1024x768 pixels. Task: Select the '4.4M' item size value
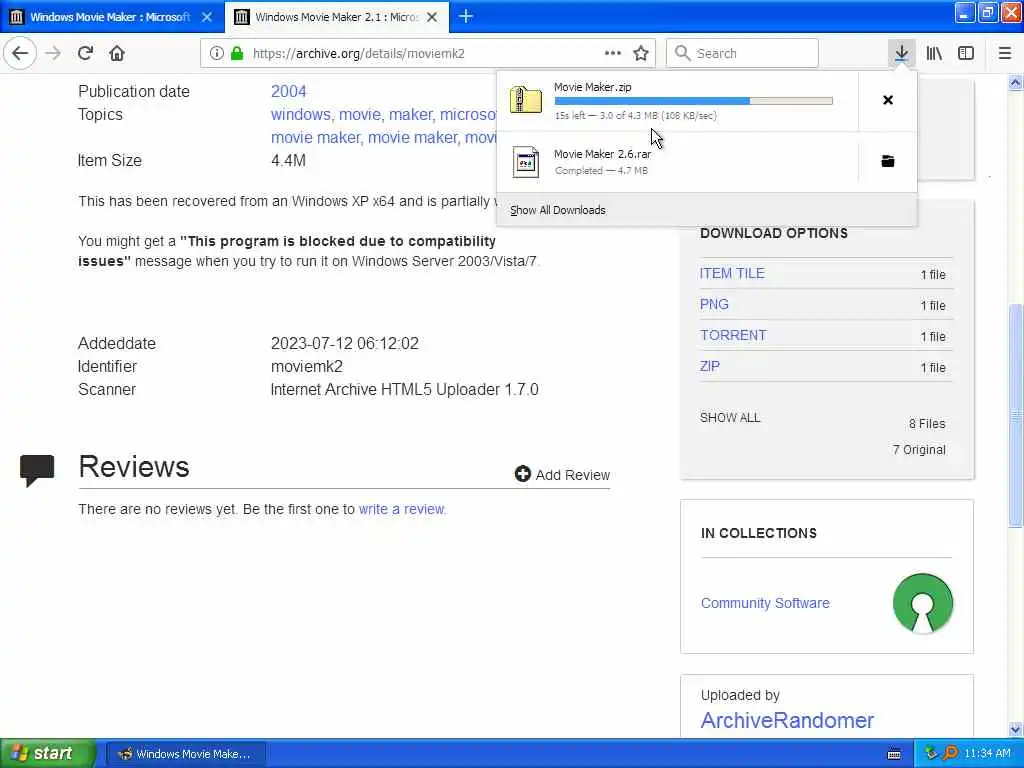[x=288, y=161]
